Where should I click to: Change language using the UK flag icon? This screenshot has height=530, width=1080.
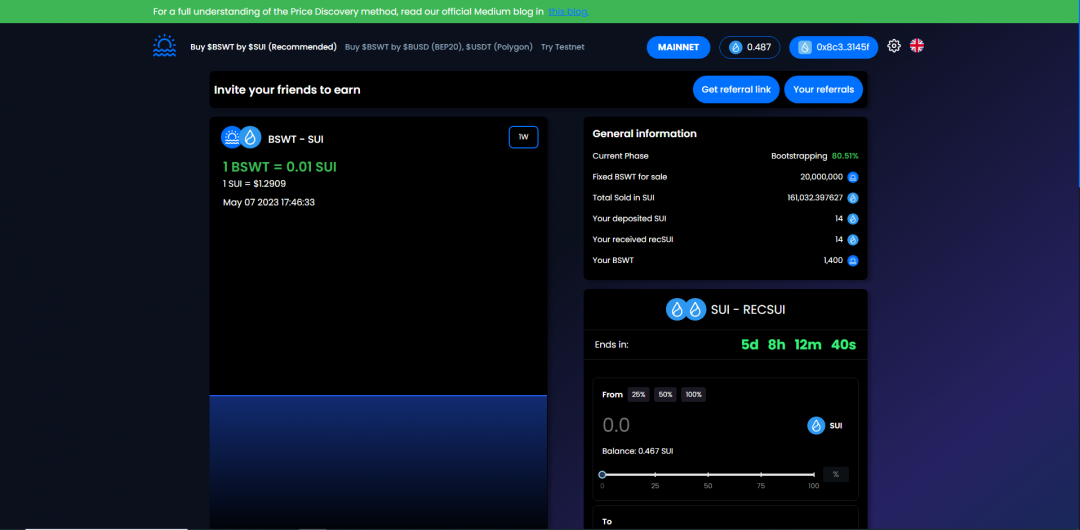click(916, 46)
